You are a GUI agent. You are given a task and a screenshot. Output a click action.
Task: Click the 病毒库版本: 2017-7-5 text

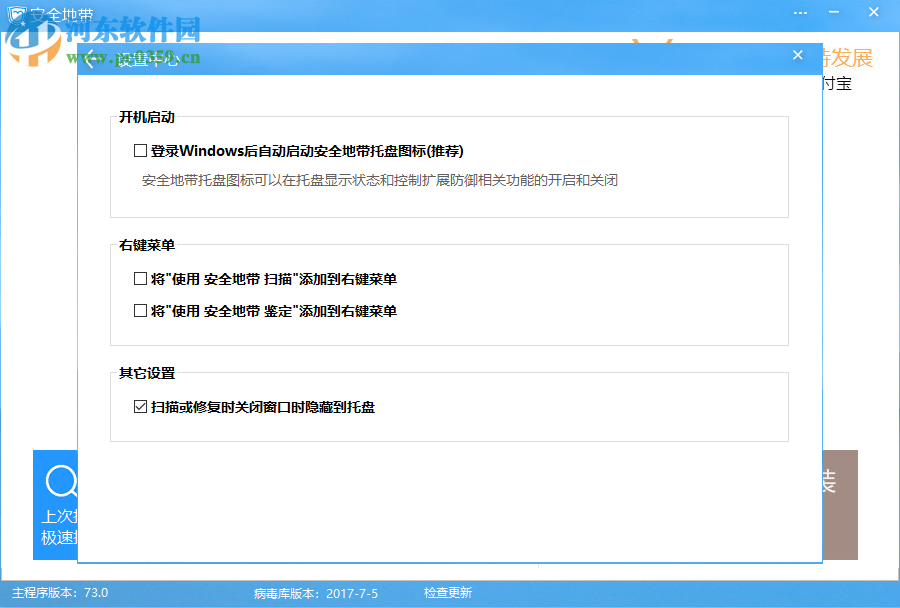click(316, 594)
